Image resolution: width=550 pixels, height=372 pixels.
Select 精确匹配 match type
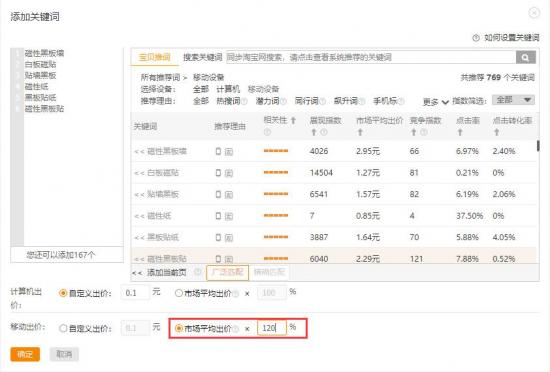pos(269,272)
